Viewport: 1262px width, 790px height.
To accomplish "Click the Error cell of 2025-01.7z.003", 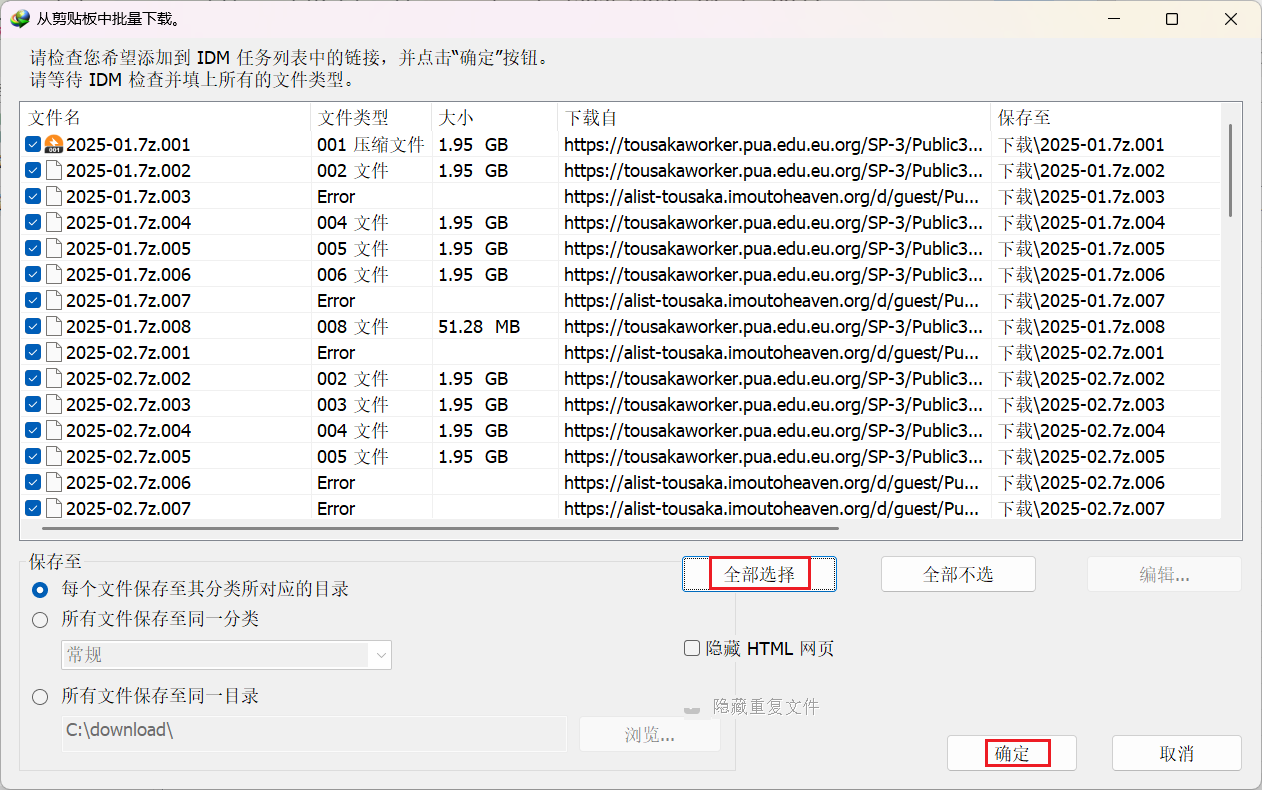I will tap(336, 197).
